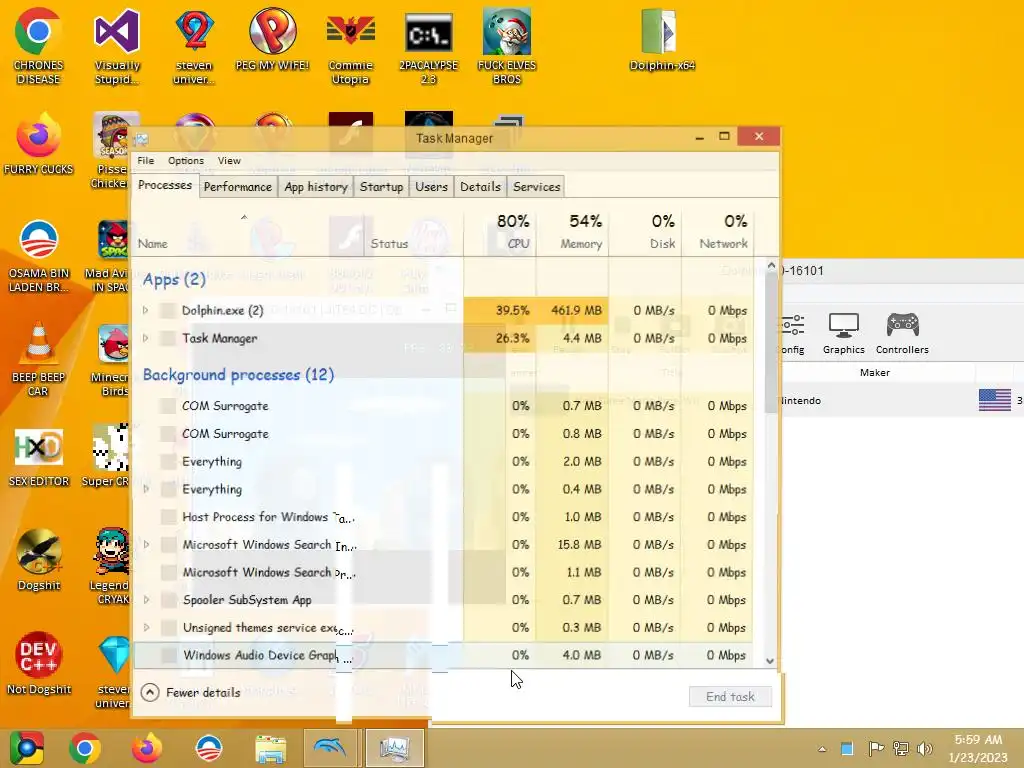The image size is (1024, 768).
Task: Switch to the Details tab
Action: click(480, 187)
